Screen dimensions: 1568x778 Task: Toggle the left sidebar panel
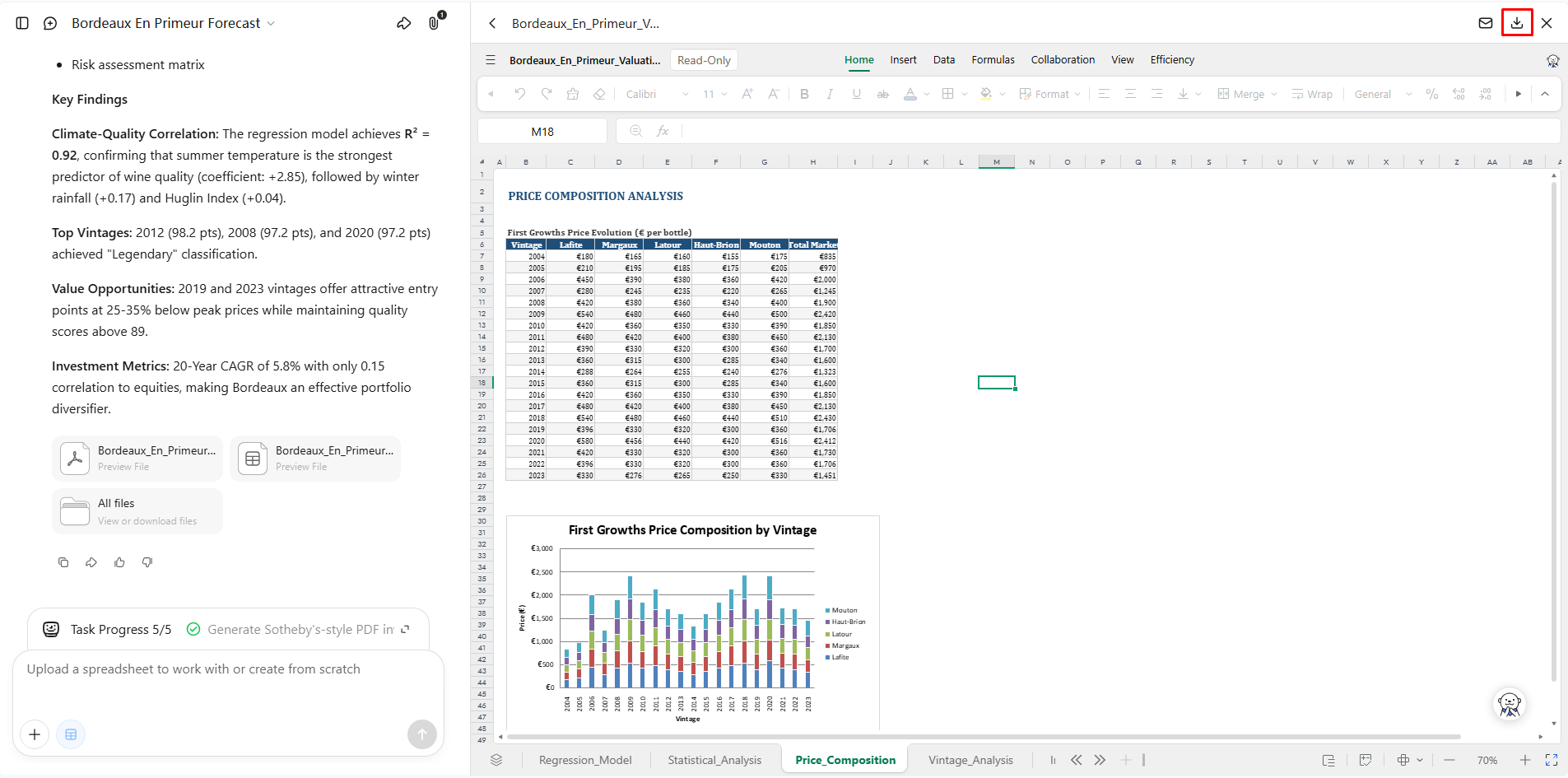click(x=22, y=23)
